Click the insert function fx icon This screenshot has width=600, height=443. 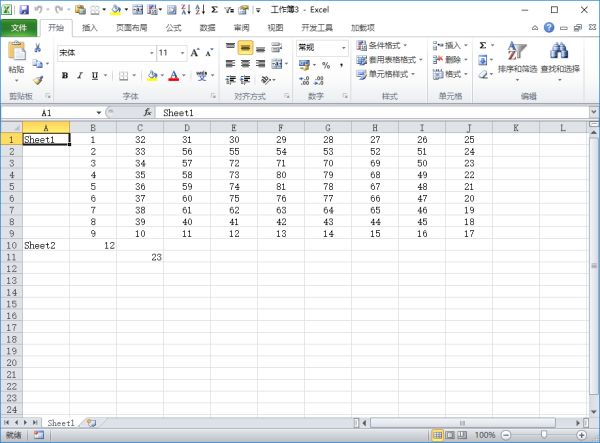[x=148, y=113]
